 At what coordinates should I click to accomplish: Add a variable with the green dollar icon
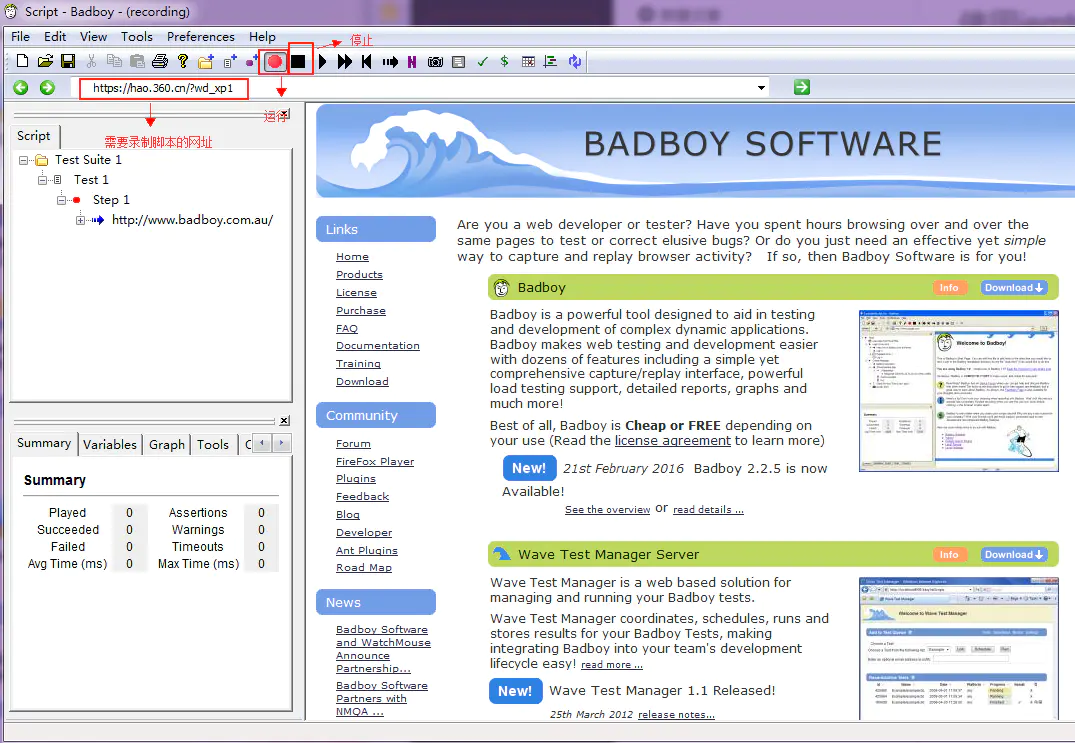click(x=505, y=62)
